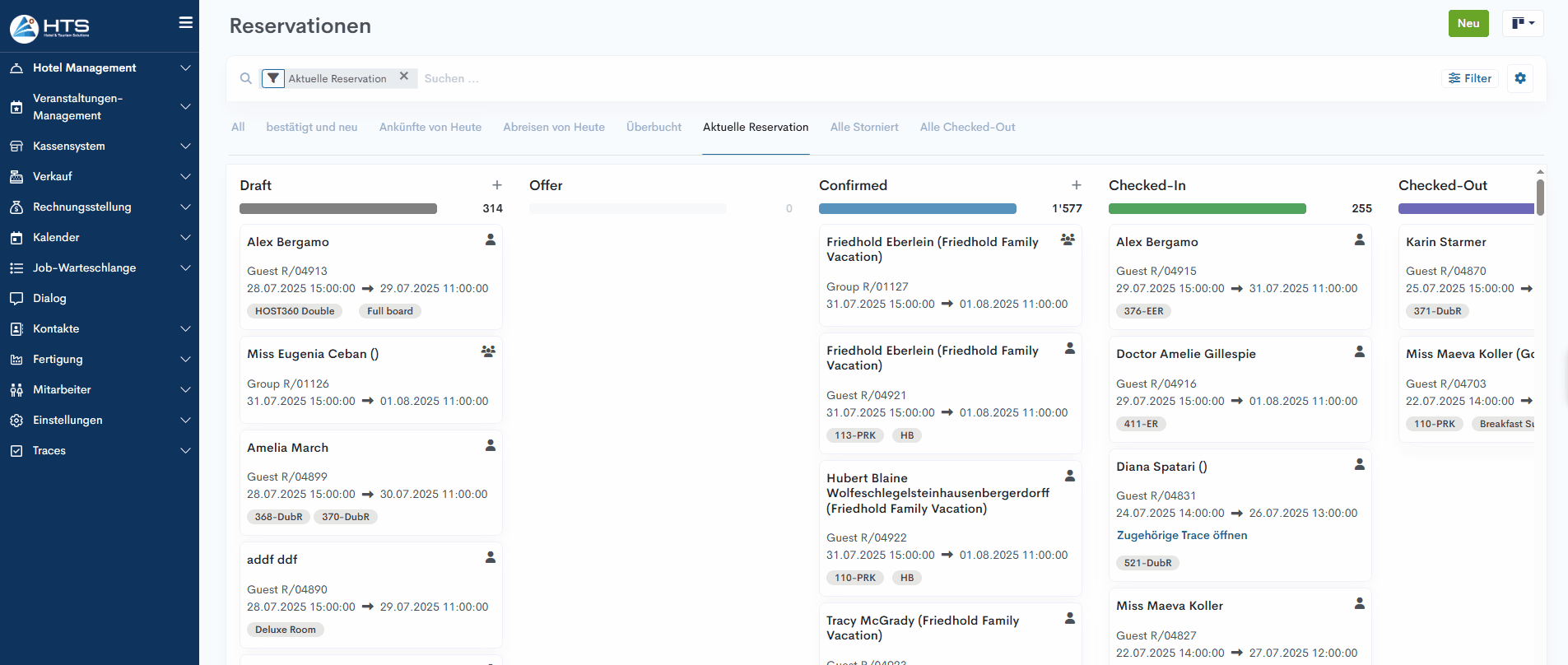Click the Filter button
The height and width of the screenshot is (665, 1568).
(x=1470, y=78)
